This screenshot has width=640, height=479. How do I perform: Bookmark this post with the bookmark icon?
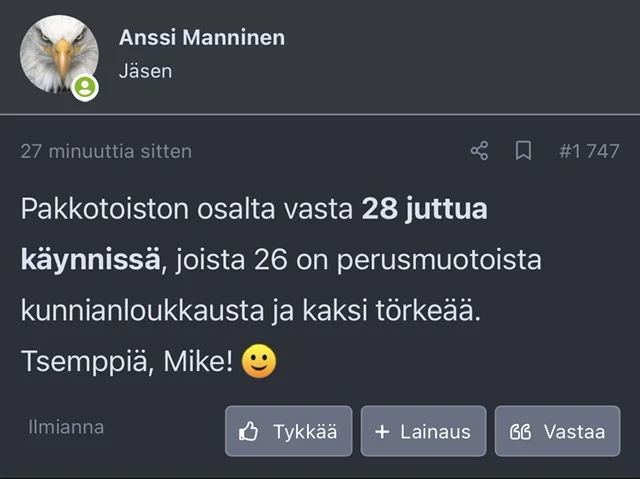click(523, 151)
